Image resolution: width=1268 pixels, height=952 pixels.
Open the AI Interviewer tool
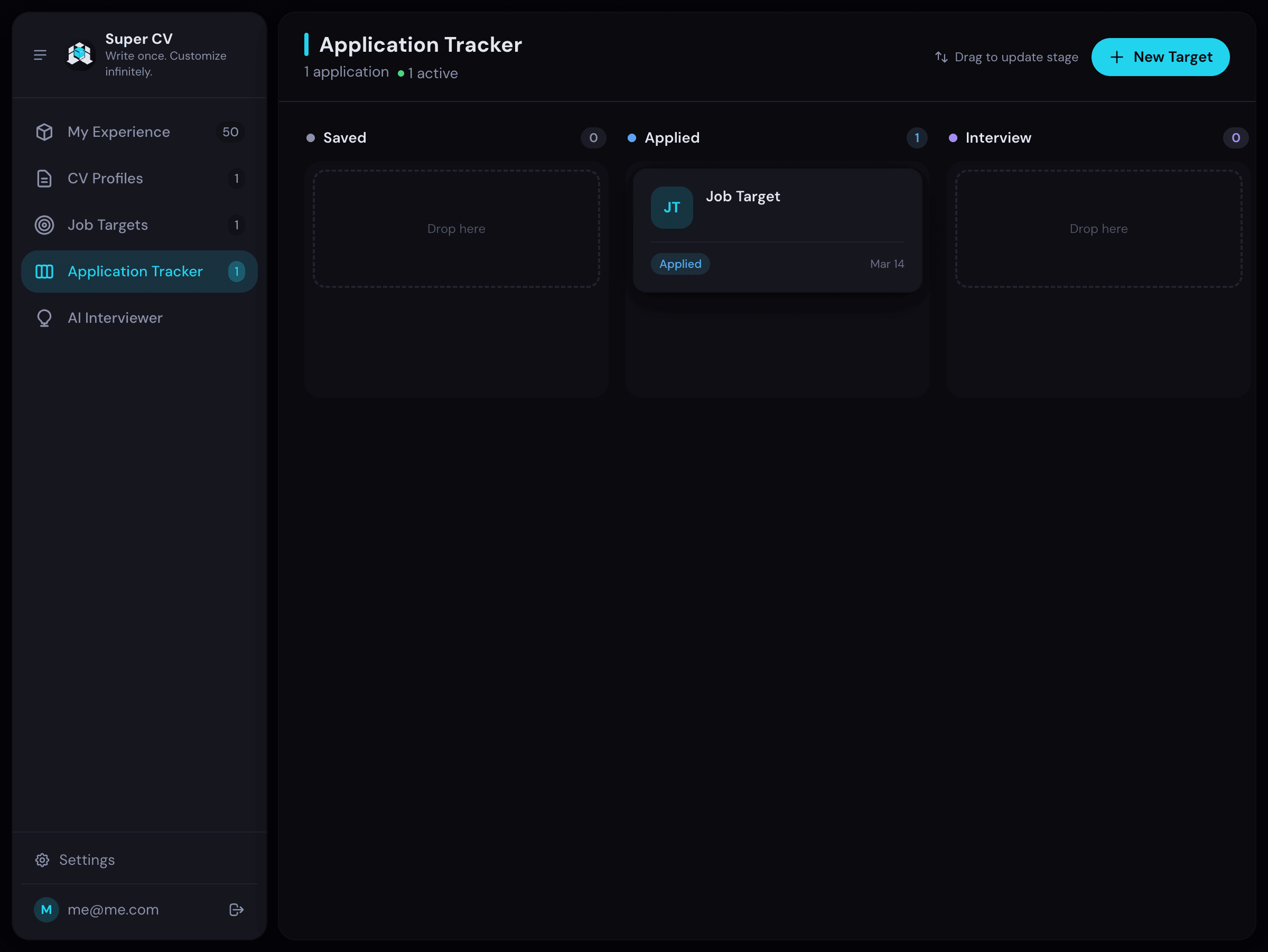[x=115, y=318]
